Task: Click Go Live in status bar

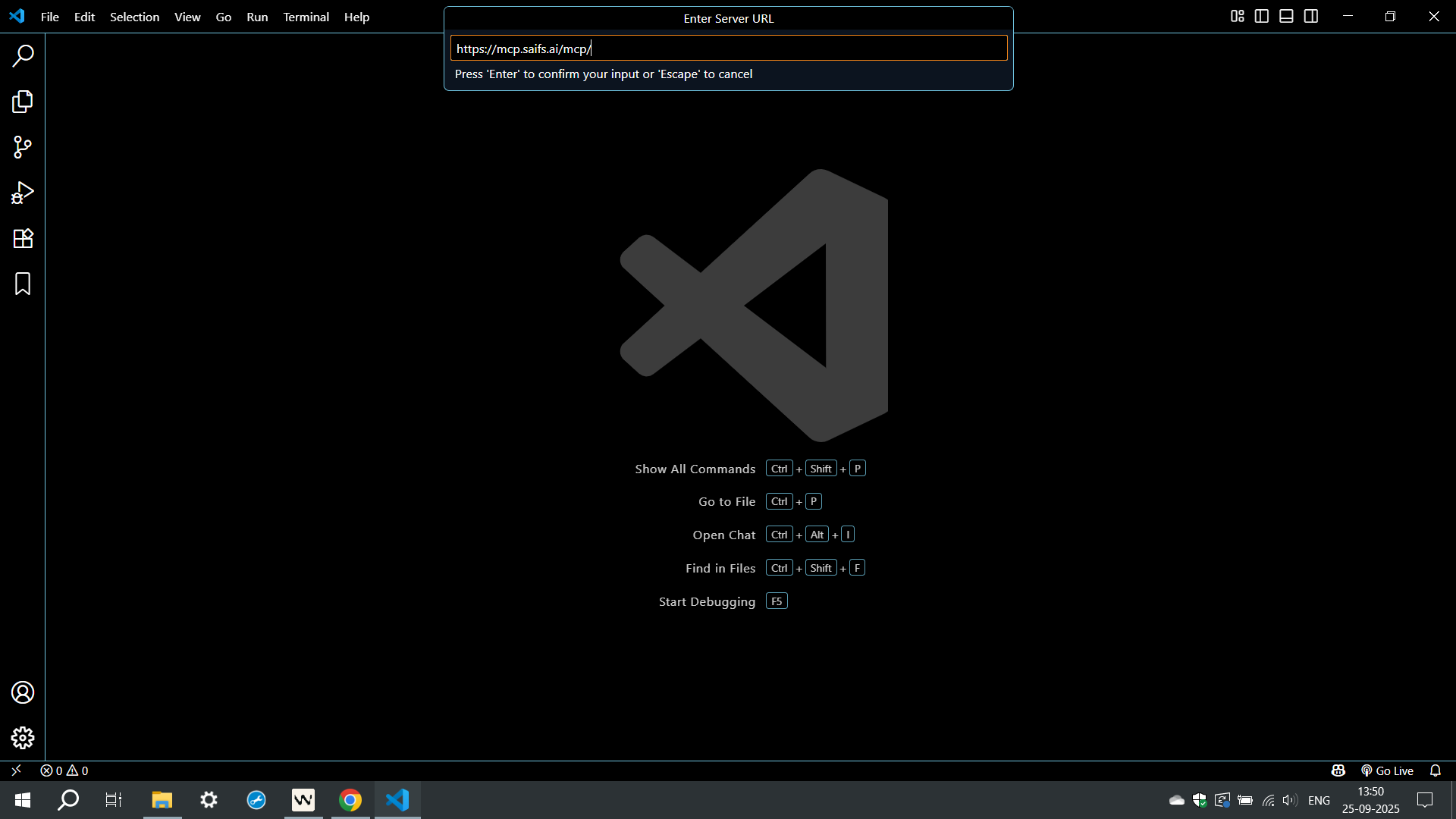Action: pyautogui.click(x=1387, y=770)
